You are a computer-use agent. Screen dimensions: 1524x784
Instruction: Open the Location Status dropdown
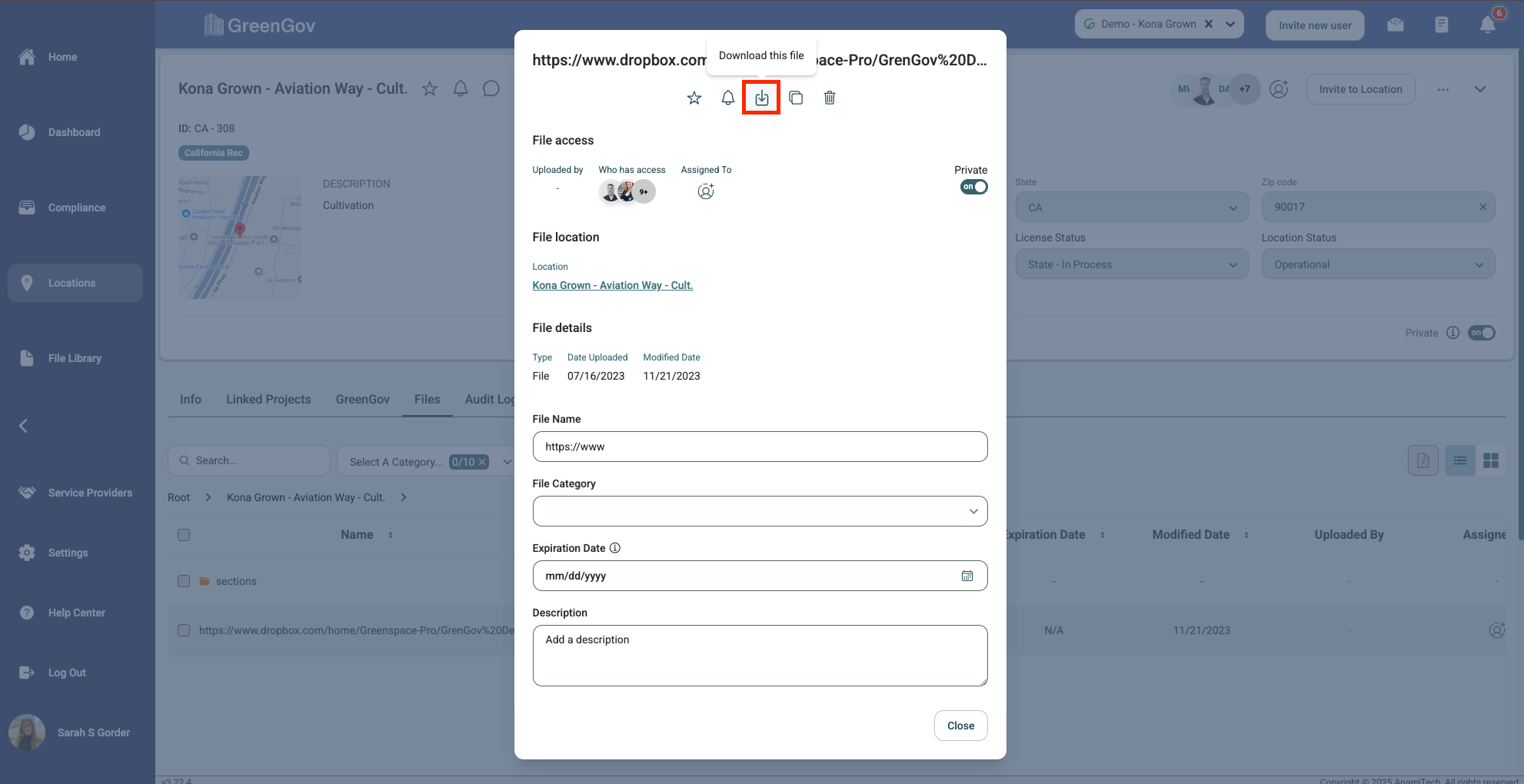coord(1378,264)
